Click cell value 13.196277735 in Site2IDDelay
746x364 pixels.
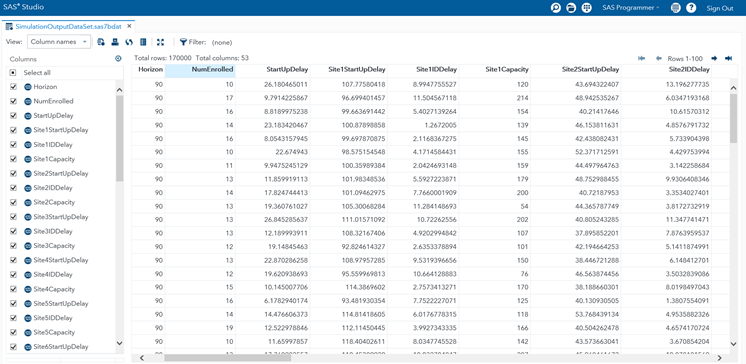[688, 84]
